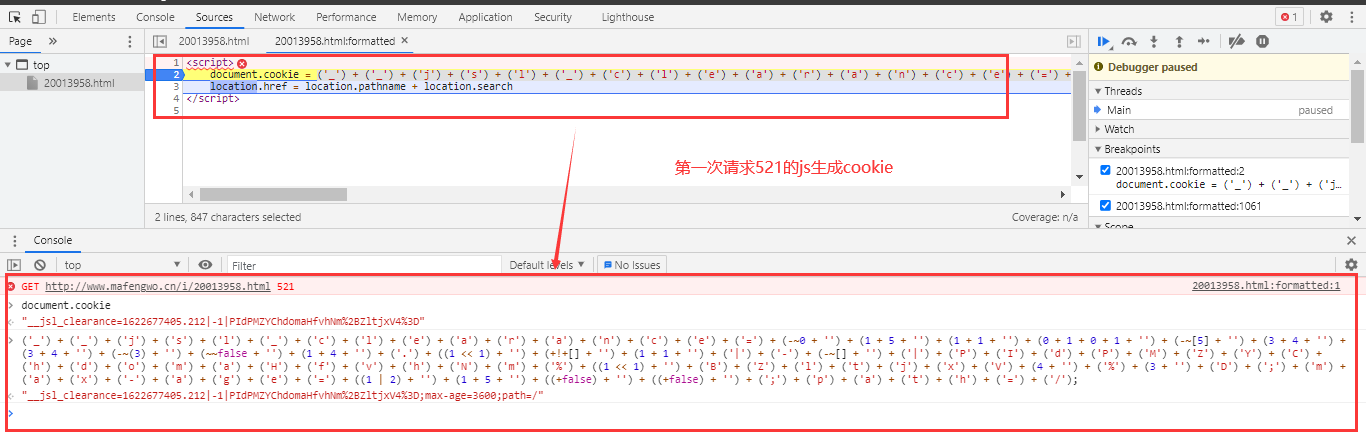Click the Coverage: n/a status text

tap(1045, 216)
